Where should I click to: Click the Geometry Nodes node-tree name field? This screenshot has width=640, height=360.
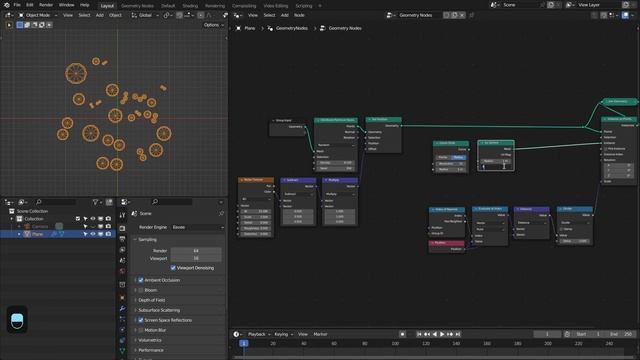[419, 15]
